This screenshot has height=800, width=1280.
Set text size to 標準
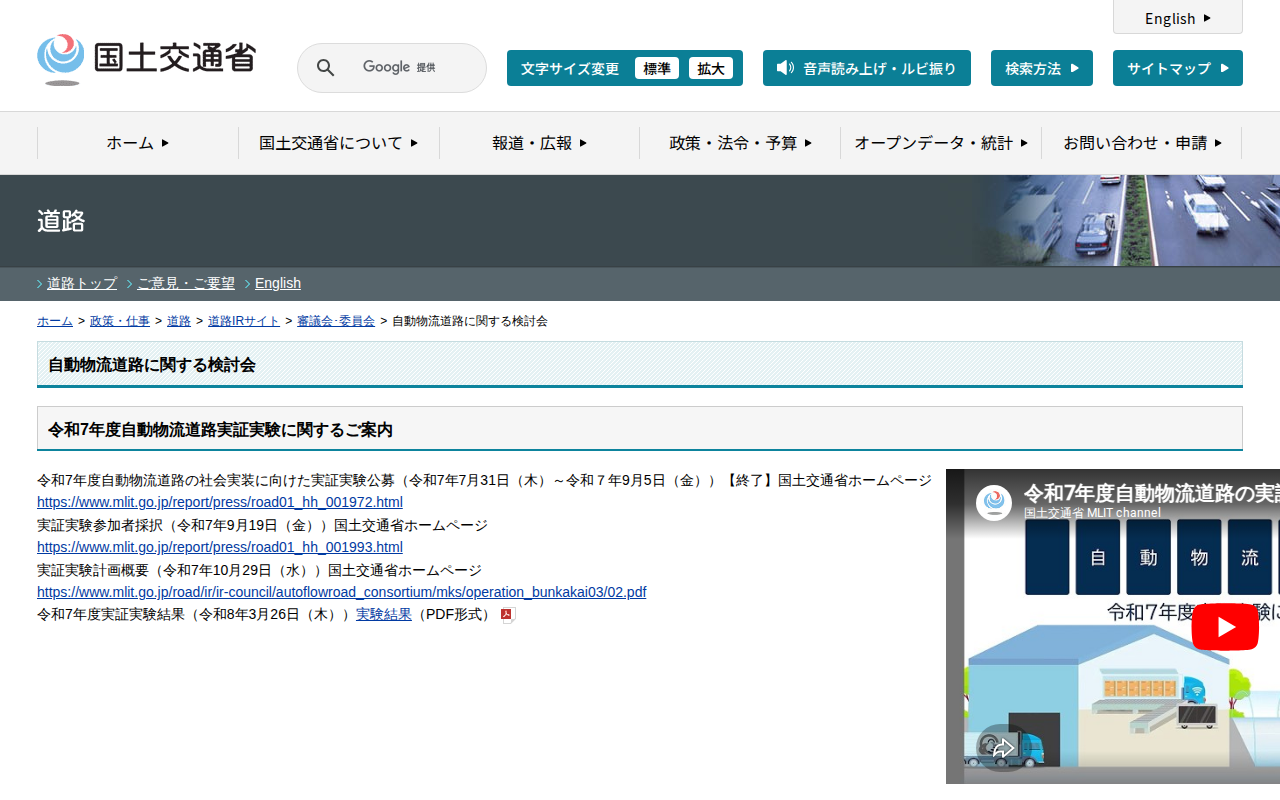click(657, 68)
